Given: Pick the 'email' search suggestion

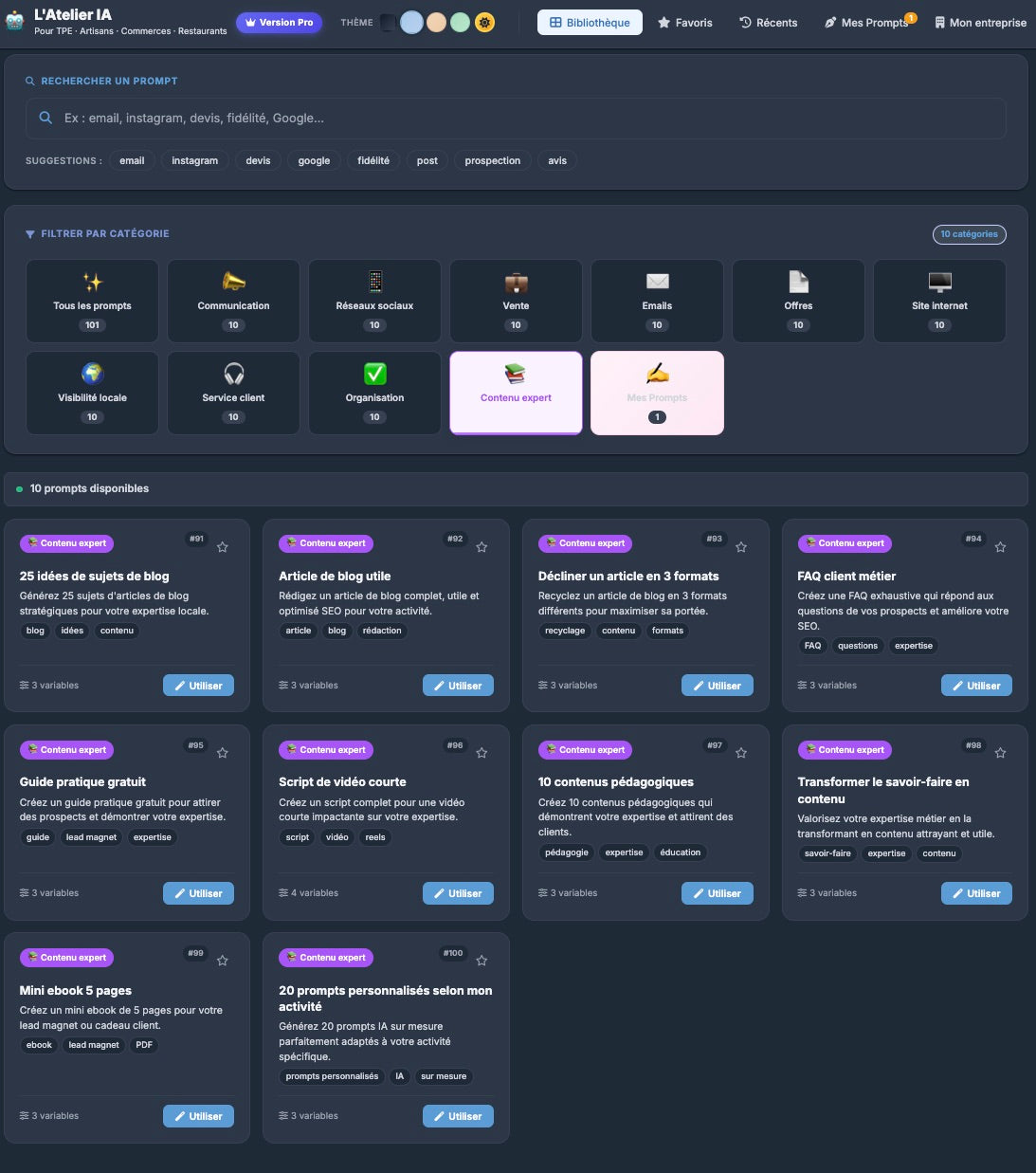Looking at the screenshot, I should 132,160.
